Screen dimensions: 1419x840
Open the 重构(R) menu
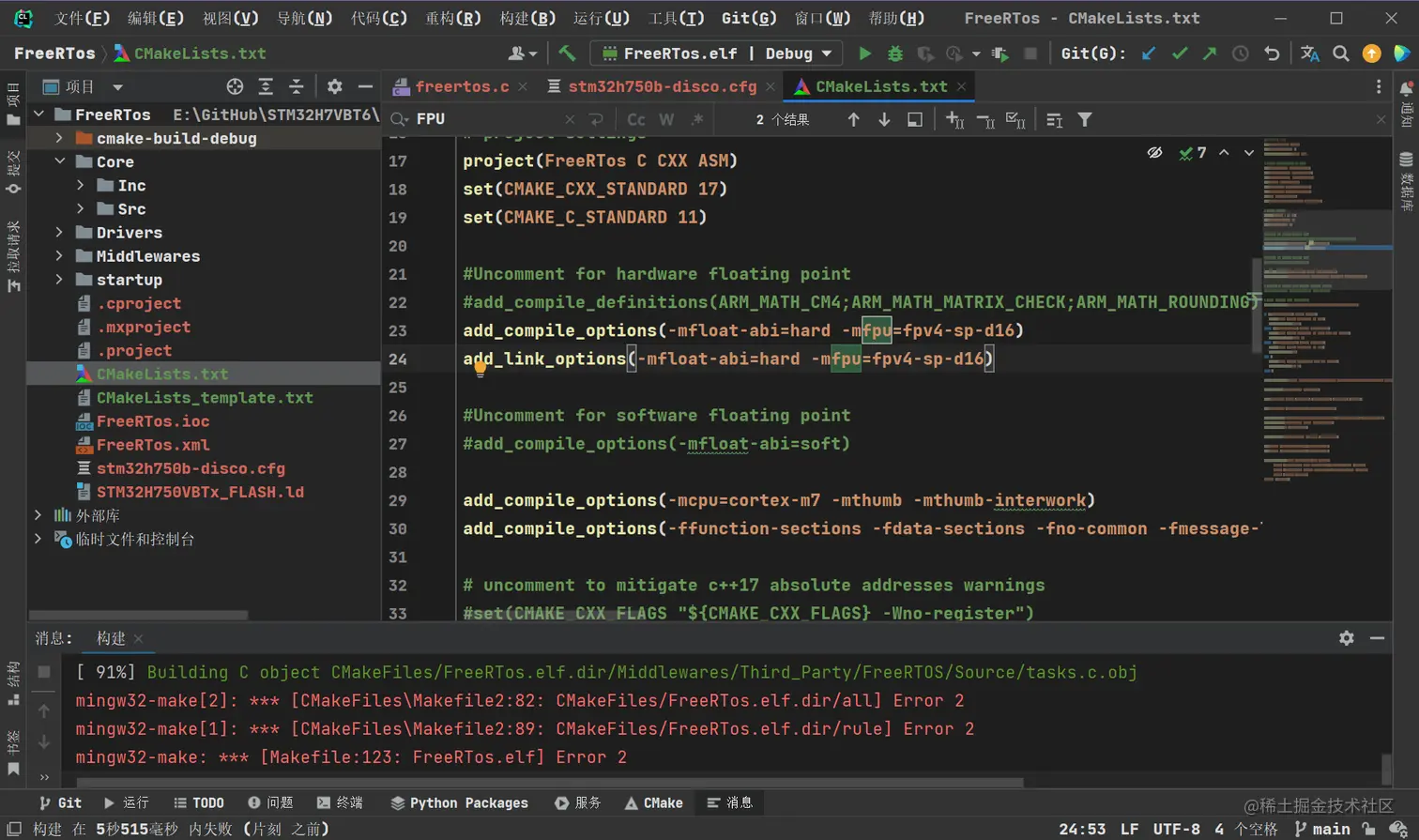pyautogui.click(x=452, y=18)
